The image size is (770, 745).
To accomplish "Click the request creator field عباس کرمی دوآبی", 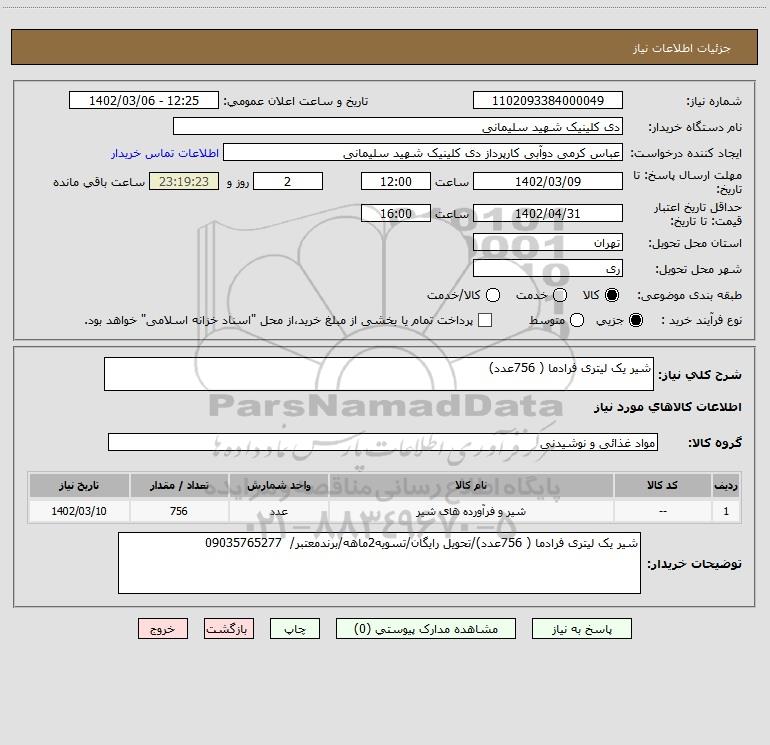I will tap(423, 152).
